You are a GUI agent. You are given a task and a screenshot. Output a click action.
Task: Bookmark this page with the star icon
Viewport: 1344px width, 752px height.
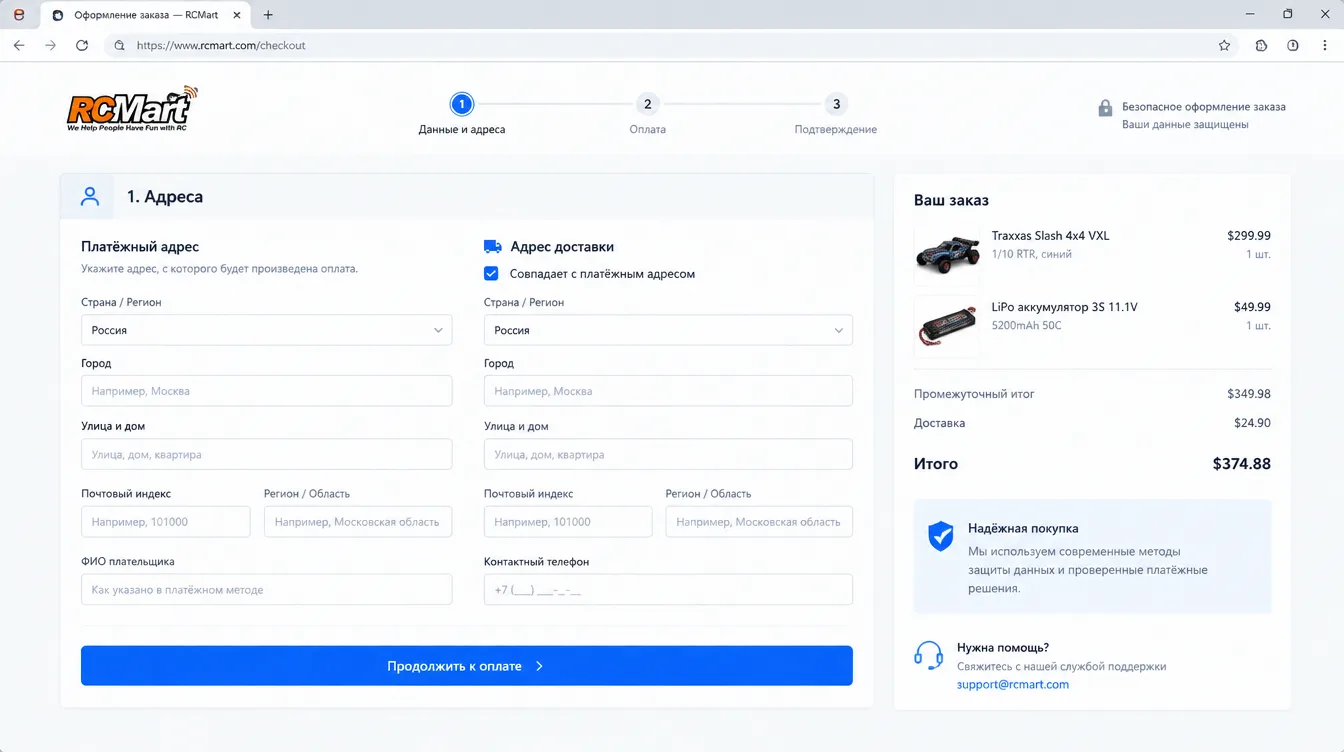click(1224, 45)
